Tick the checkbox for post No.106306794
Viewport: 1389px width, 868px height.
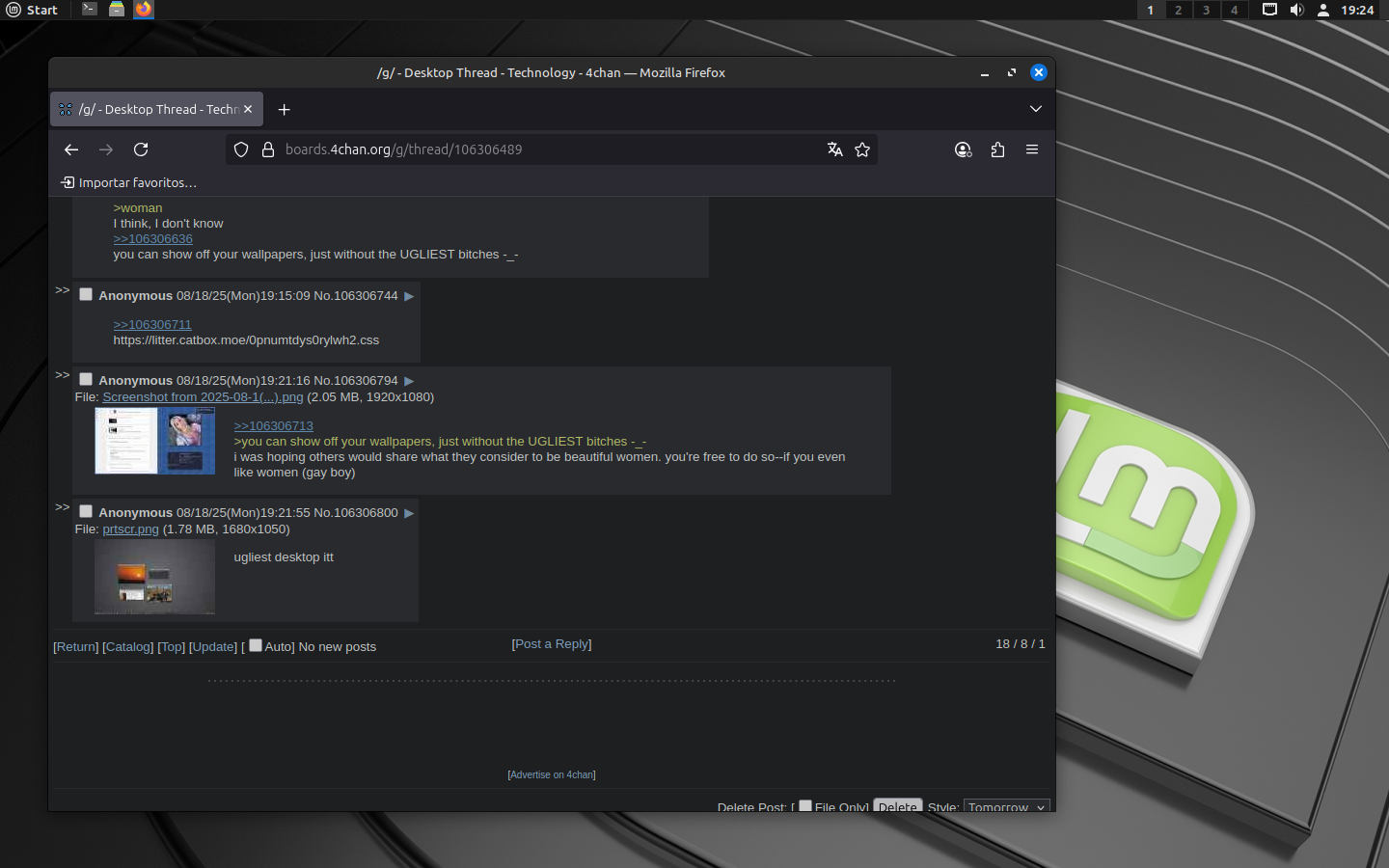tap(86, 380)
